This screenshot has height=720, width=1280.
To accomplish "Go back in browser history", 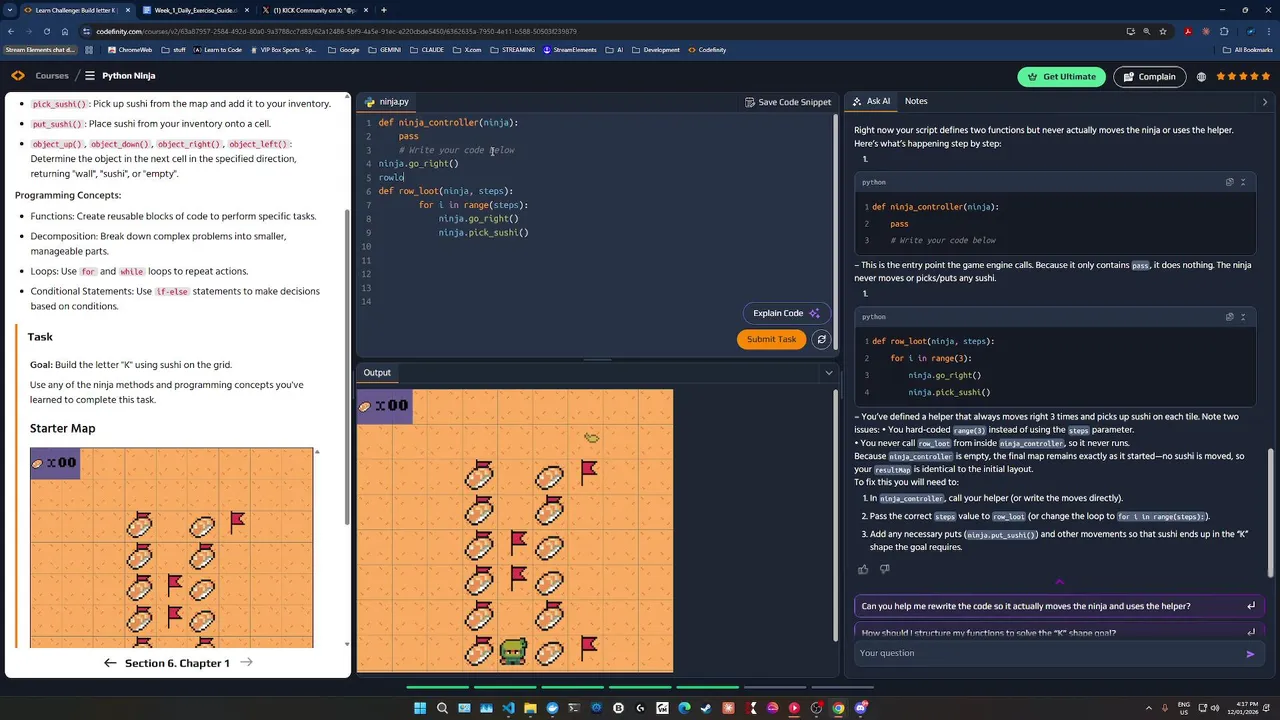I will tap(10, 31).
